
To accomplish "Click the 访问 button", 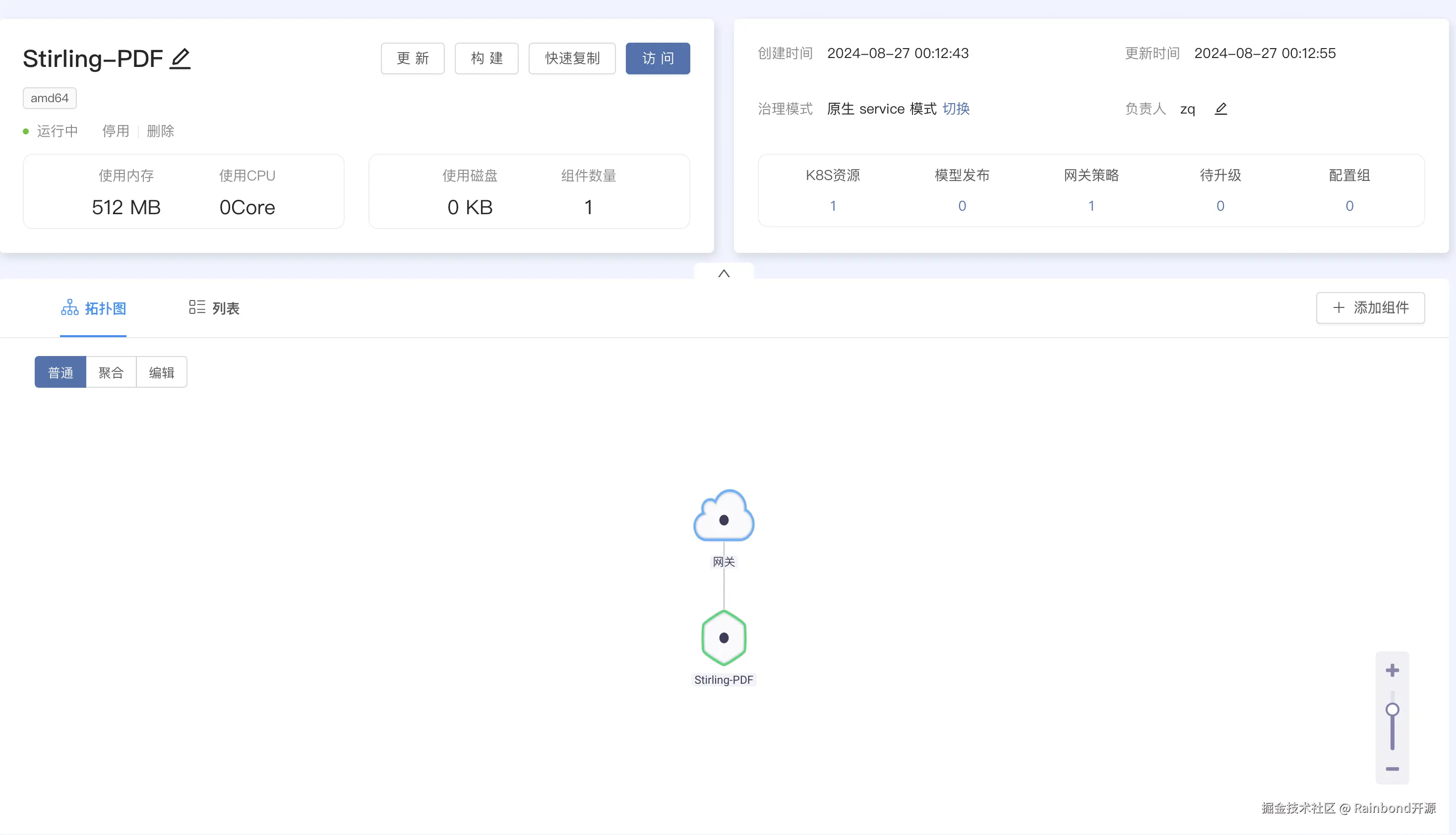I will coord(658,59).
